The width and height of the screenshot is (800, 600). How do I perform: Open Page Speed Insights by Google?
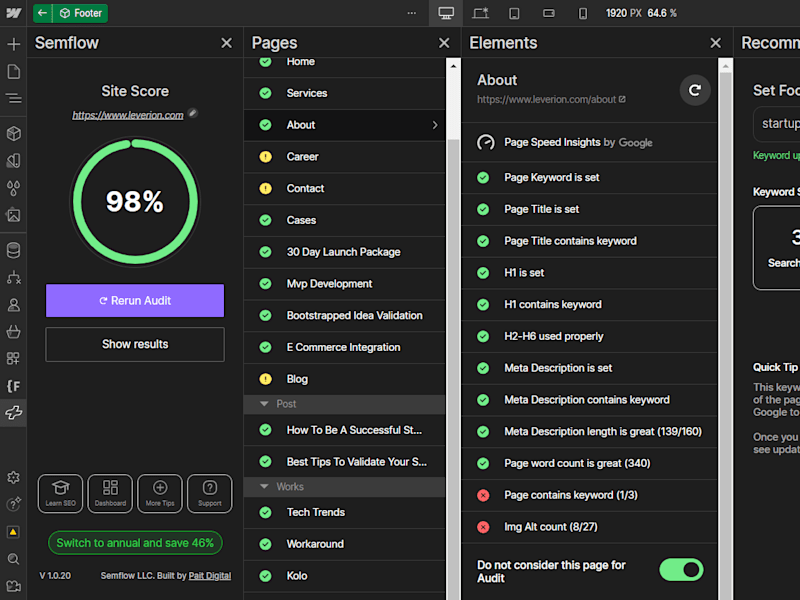coord(589,142)
